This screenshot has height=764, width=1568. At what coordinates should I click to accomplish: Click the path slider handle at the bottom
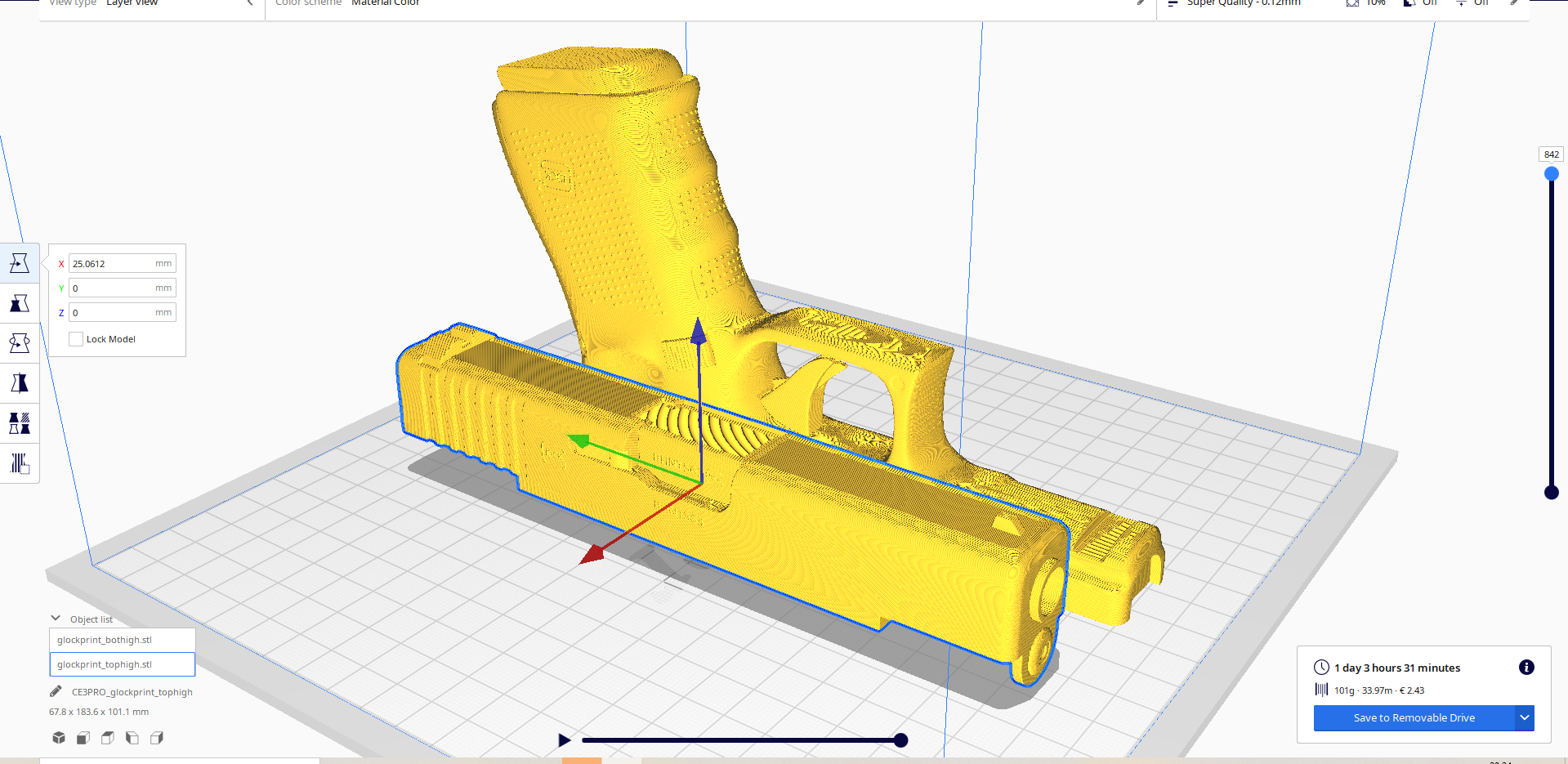pyautogui.click(x=900, y=740)
